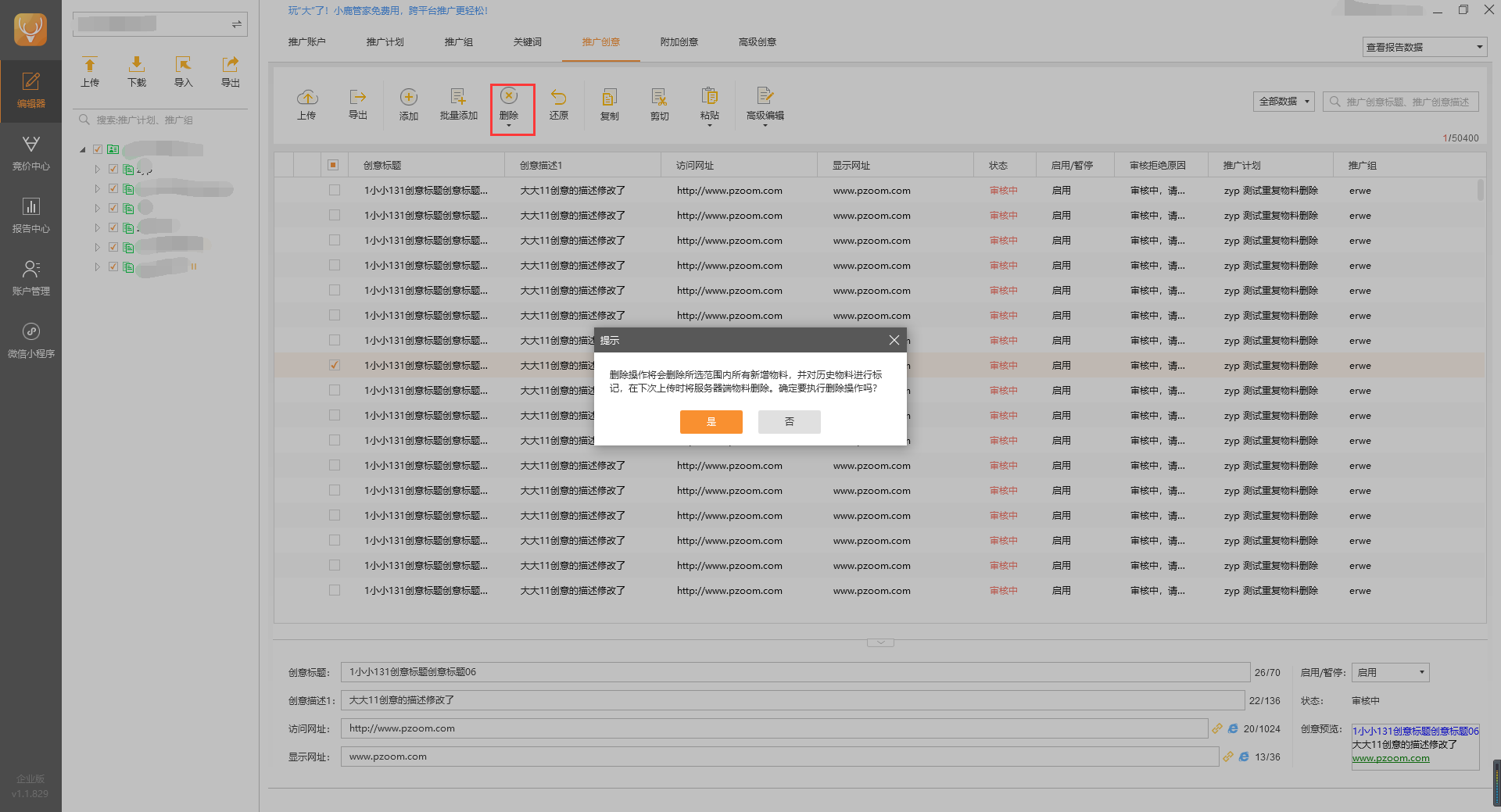Click the top promotional banner link

(388, 11)
